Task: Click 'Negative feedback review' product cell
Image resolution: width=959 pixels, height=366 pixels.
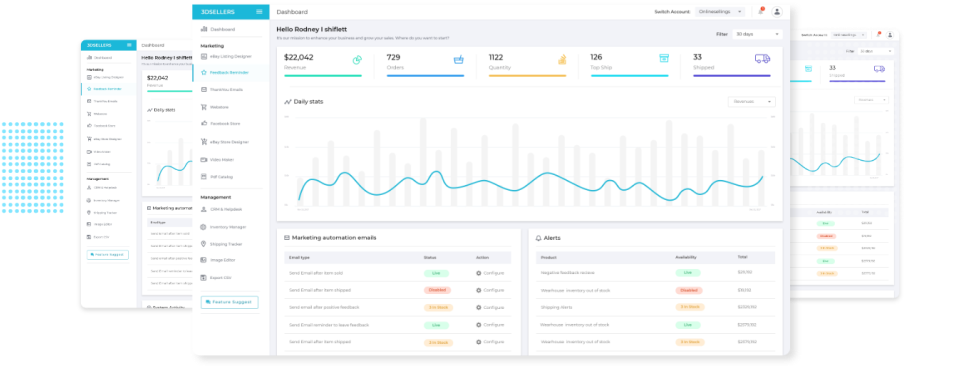Action: [x=568, y=272]
